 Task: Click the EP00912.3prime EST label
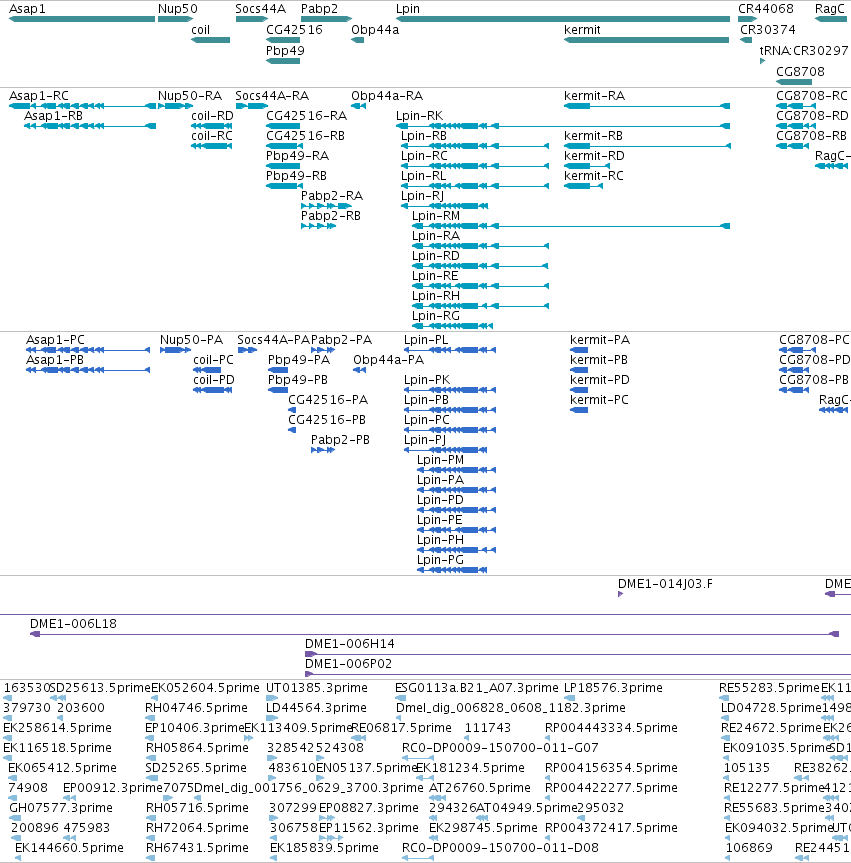coord(113,788)
